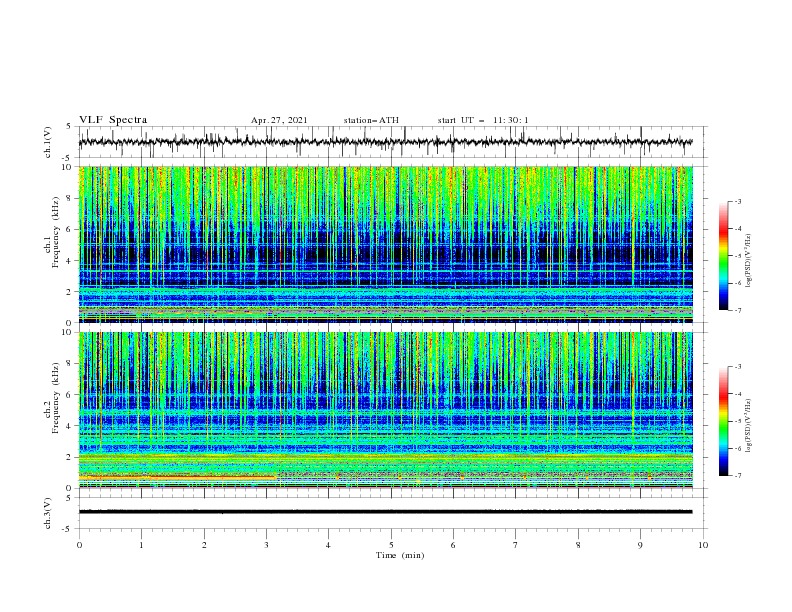This screenshot has height=612, width=792.
Task: Click the lower colorbar label 'log(PSD)(V²/Hz)'
Action: point(749,425)
